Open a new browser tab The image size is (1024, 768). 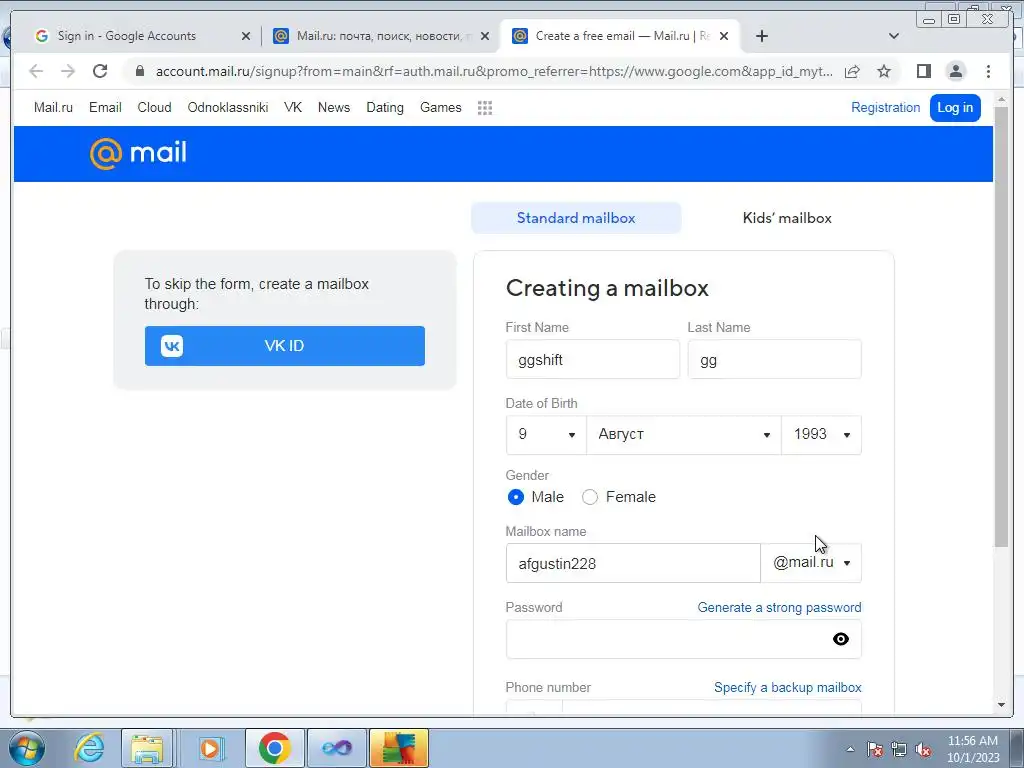tap(761, 36)
